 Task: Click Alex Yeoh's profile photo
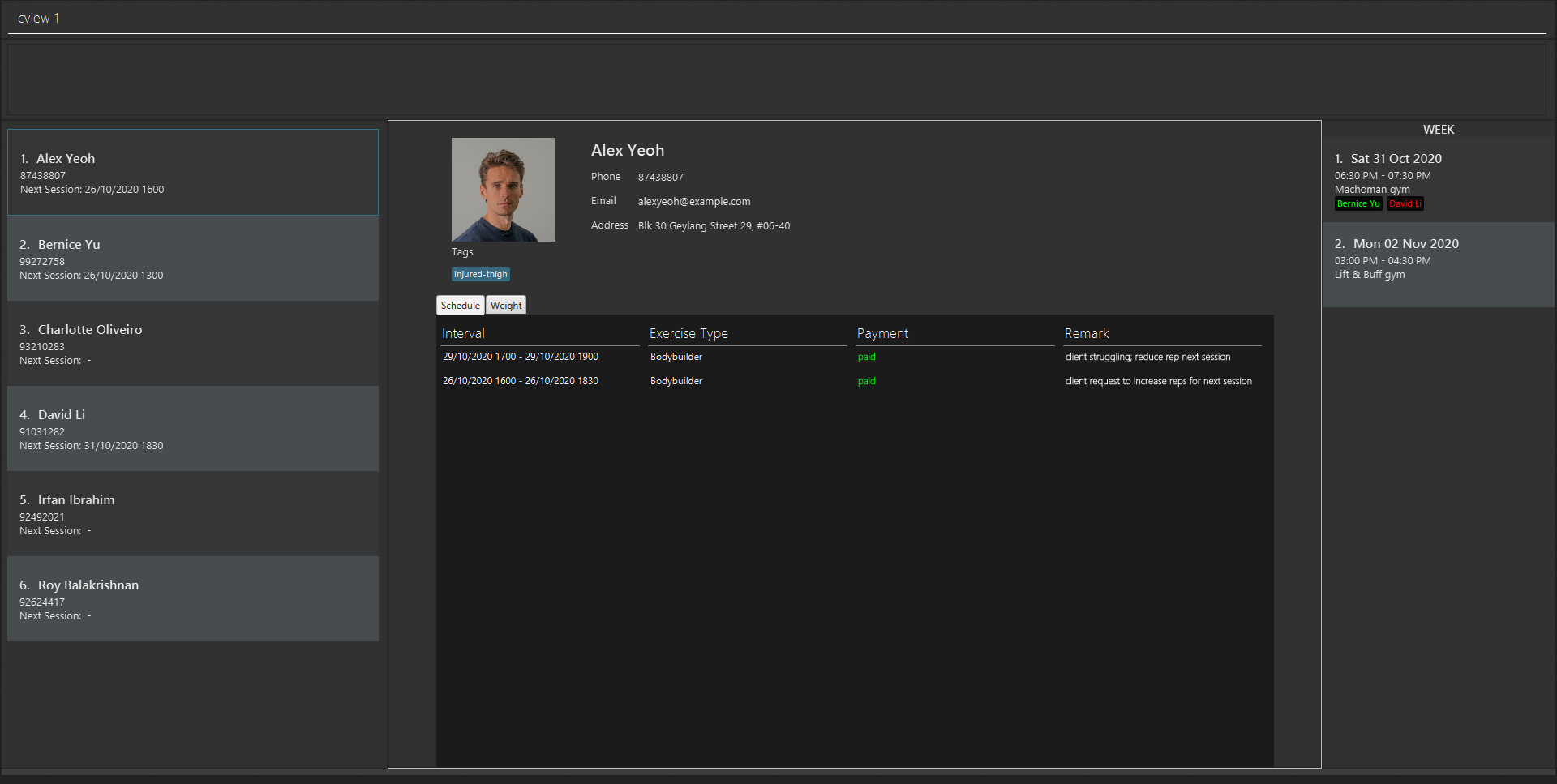[x=504, y=190]
